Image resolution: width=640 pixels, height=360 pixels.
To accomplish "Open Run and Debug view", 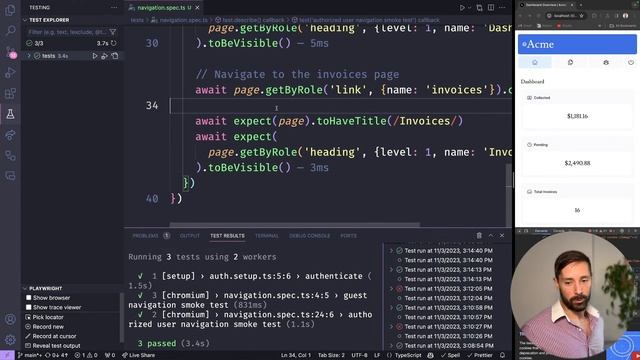I will click(x=10, y=73).
